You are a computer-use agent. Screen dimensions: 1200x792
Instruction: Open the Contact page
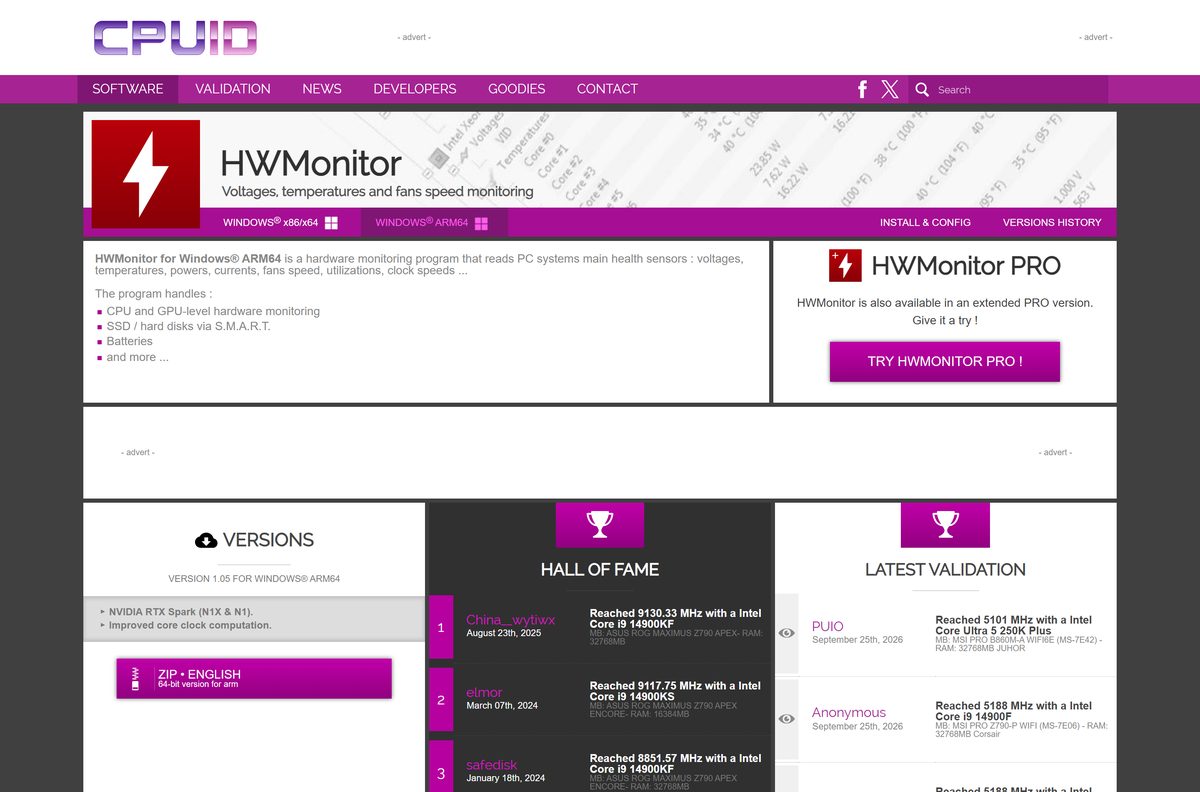click(x=607, y=89)
